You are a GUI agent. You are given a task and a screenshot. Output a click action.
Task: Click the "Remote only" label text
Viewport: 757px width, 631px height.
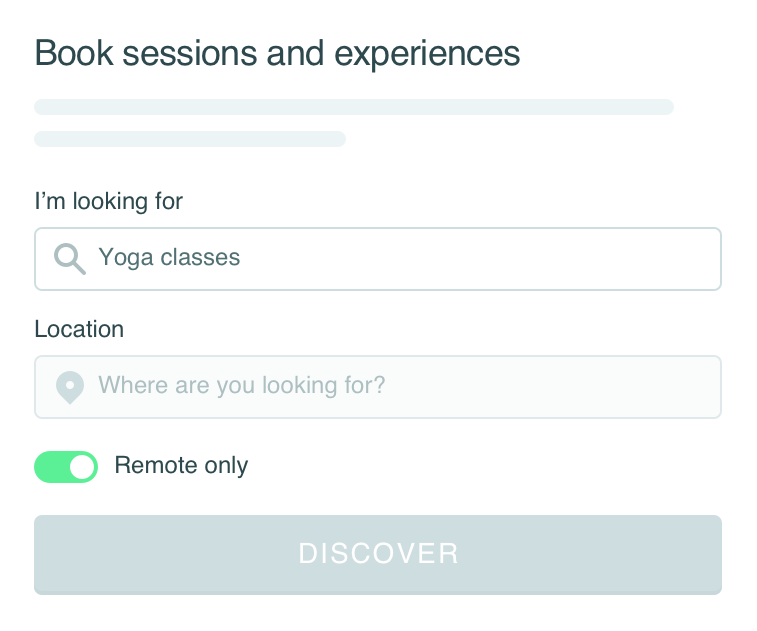[x=181, y=465]
